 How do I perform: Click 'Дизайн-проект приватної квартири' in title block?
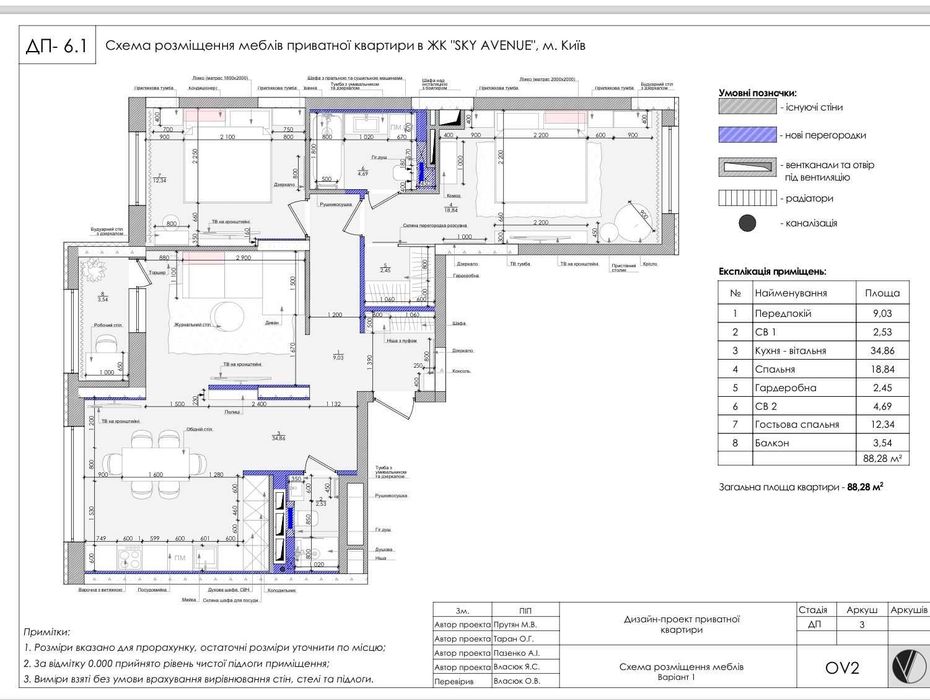pyautogui.click(x=681, y=624)
